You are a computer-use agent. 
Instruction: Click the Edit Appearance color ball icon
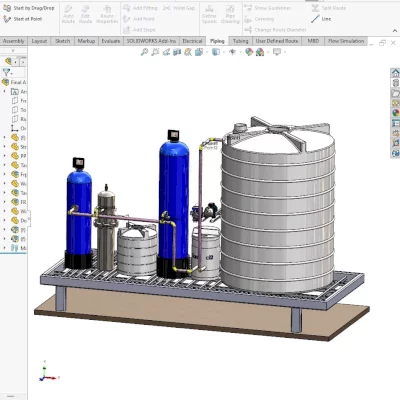tap(249, 52)
